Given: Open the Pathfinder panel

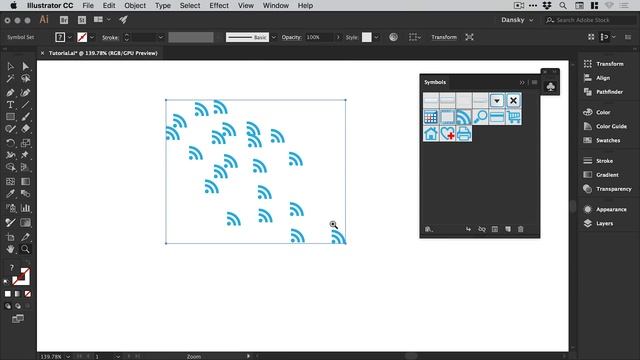Looking at the screenshot, I should (604, 92).
